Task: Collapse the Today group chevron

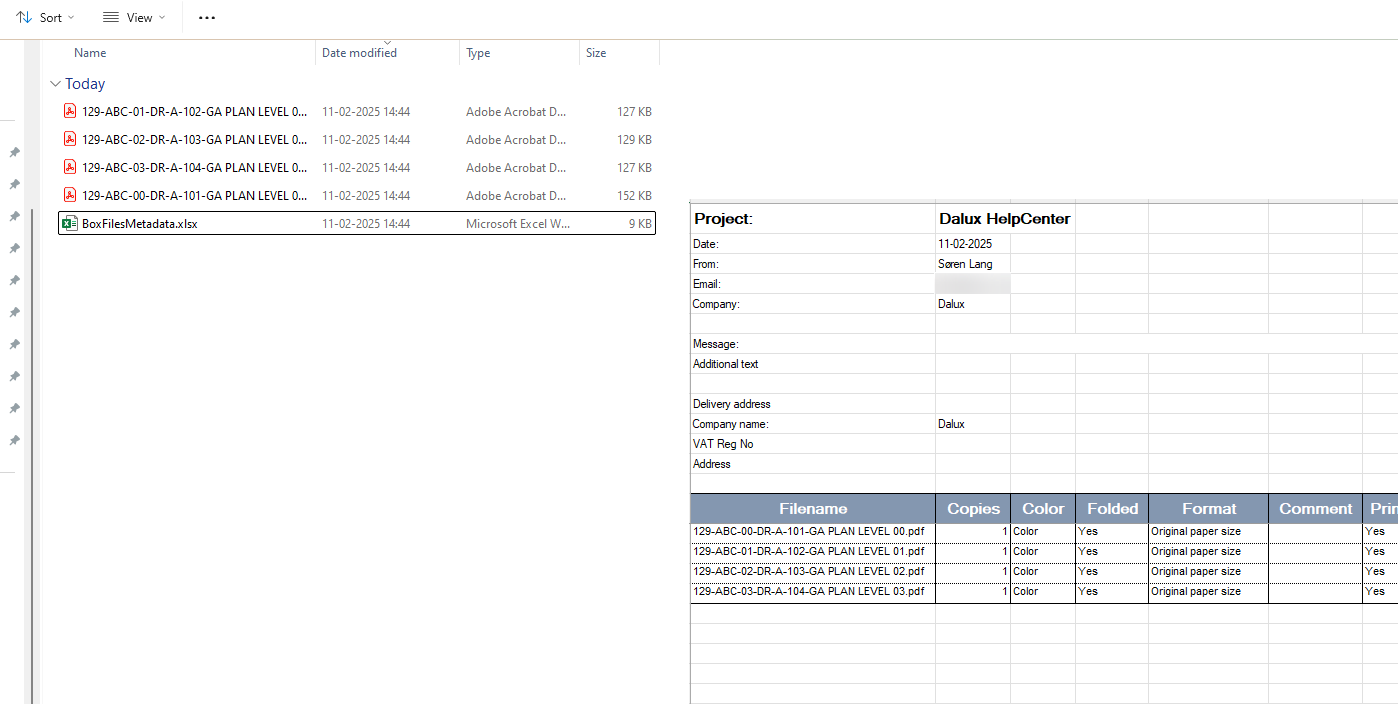Action: [55, 84]
